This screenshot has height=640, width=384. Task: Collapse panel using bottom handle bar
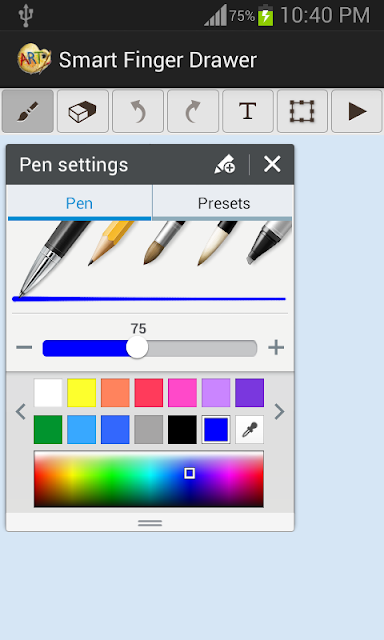click(150, 522)
